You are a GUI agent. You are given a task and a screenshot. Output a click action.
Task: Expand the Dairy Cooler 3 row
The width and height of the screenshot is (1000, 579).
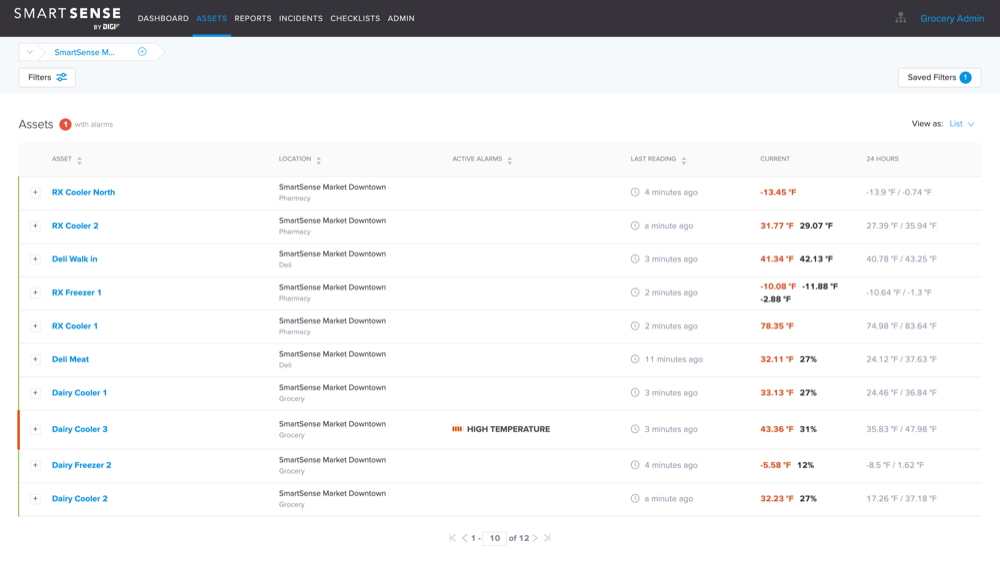(35, 429)
